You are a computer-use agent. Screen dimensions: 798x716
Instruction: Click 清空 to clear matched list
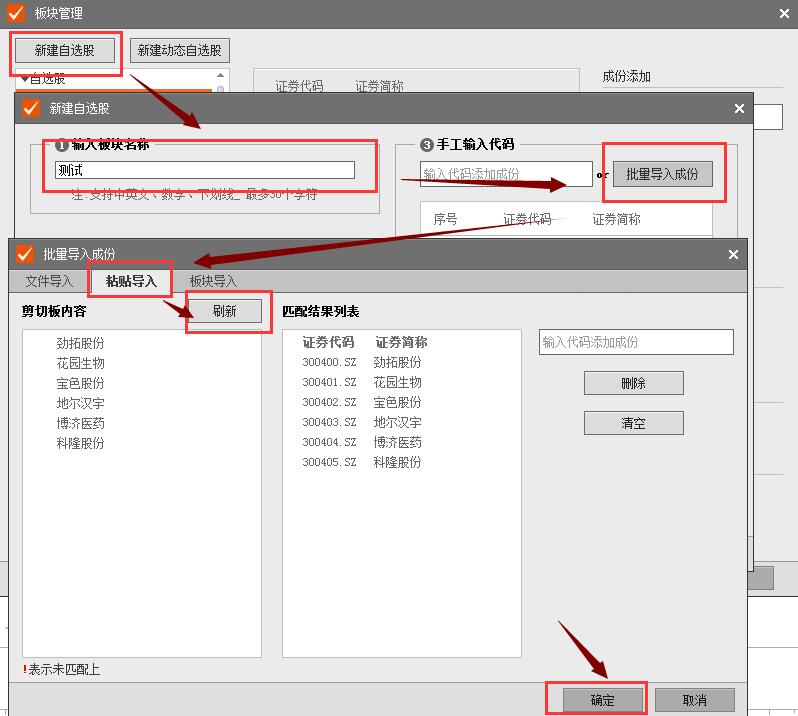pyautogui.click(x=633, y=423)
